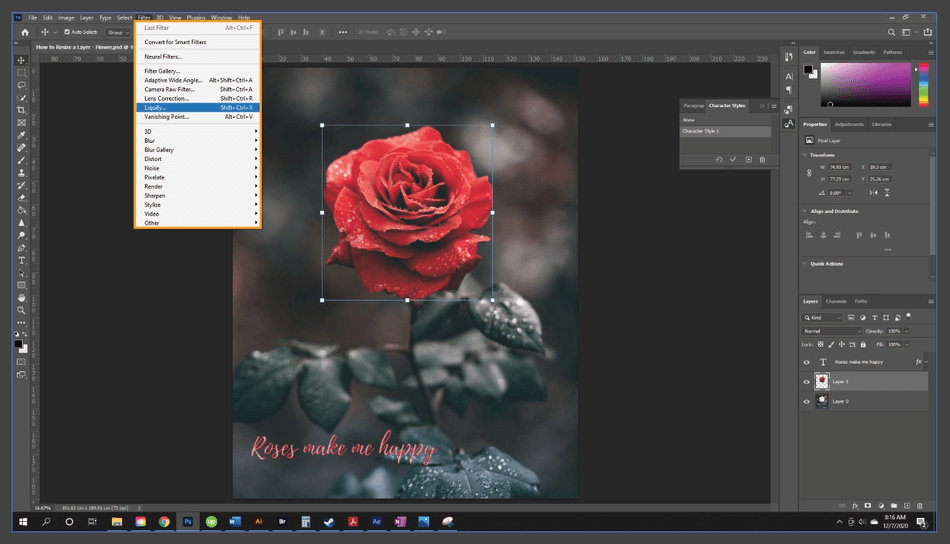Click the Zoom tool magnifier icon
950x544 pixels.
coord(21,310)
